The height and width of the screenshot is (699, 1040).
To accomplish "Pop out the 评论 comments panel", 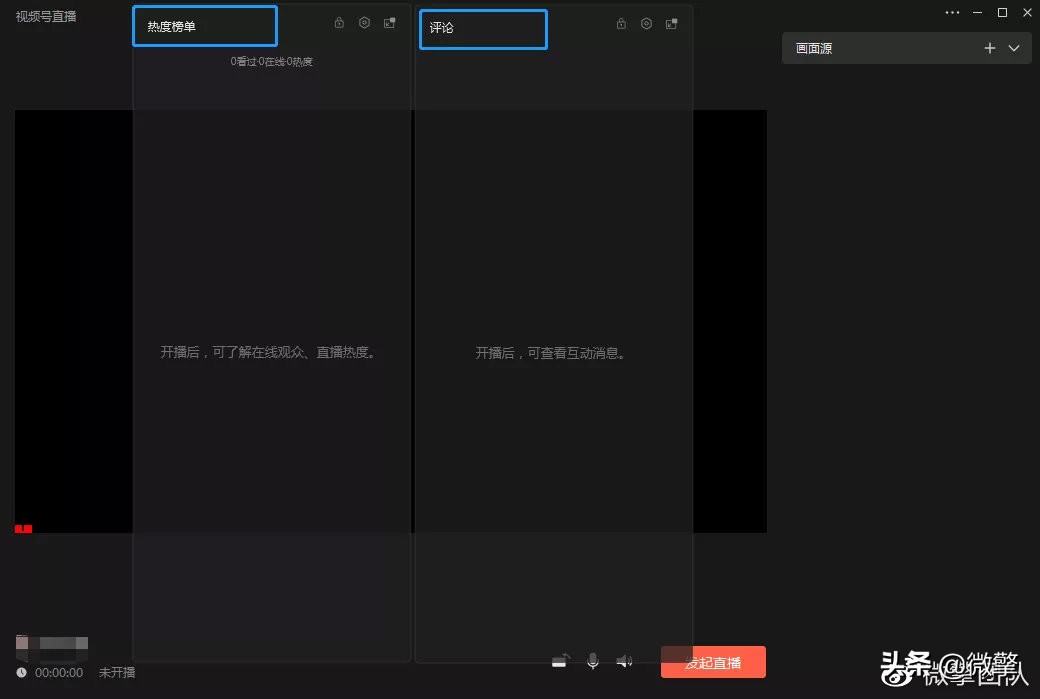I will [x=671, y=22].
